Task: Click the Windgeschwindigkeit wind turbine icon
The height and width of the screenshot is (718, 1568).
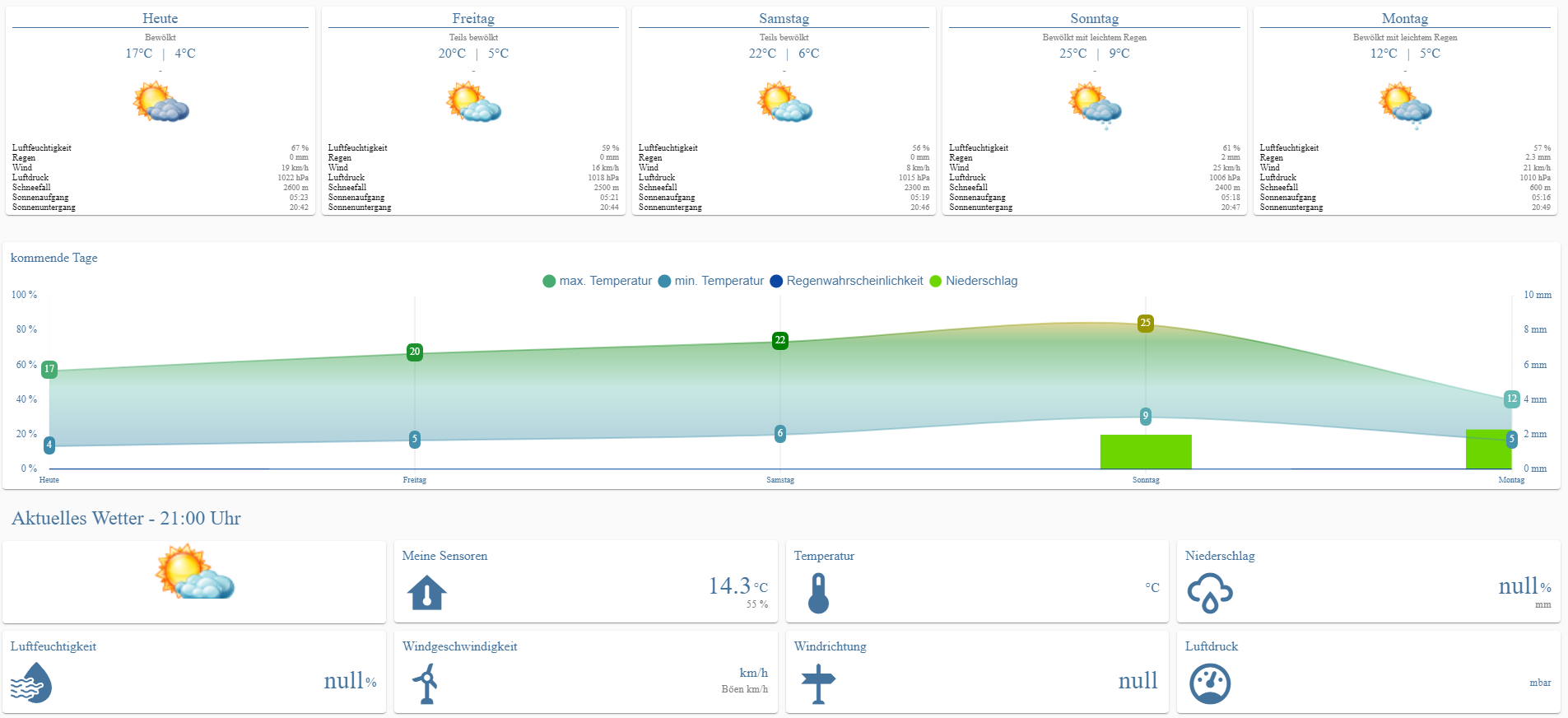Action: (x=426, y=683)
